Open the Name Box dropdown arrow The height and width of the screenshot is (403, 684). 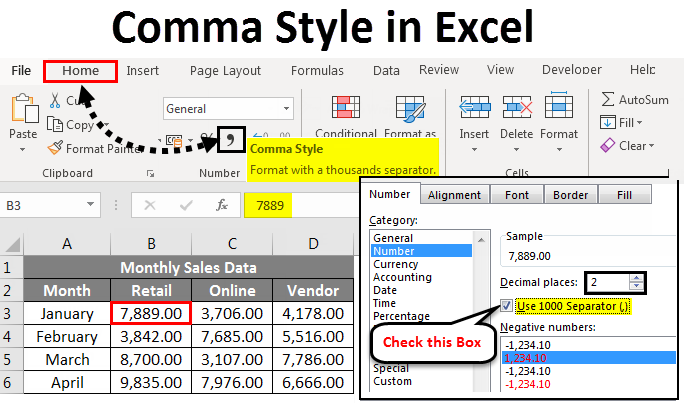[90, 204]
